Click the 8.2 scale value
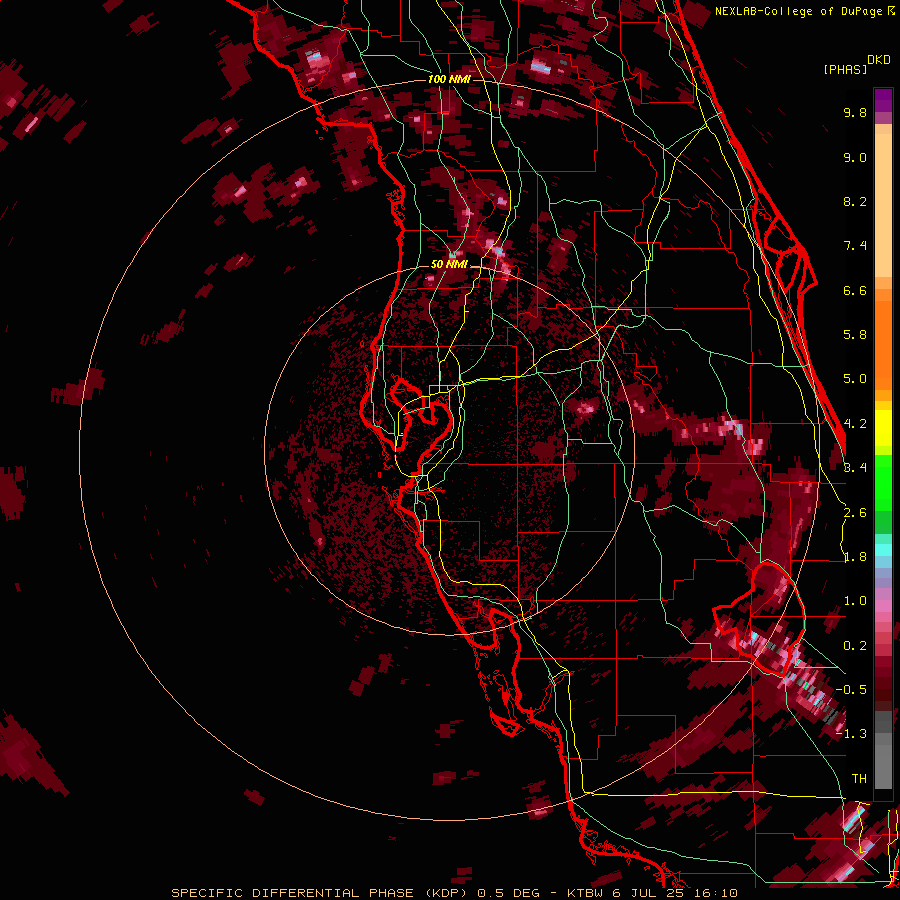The height and width of the screenshot is (900, 900). click(x=855, y=201)
